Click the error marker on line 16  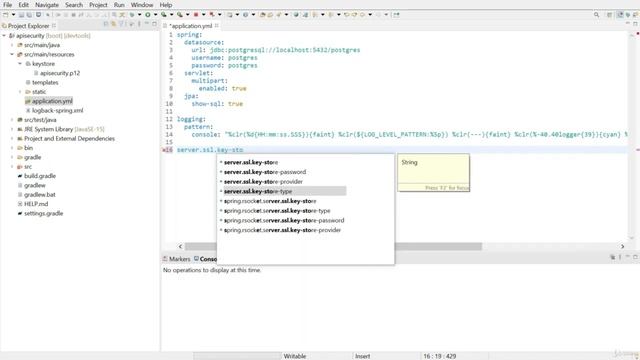pos(165,150)
